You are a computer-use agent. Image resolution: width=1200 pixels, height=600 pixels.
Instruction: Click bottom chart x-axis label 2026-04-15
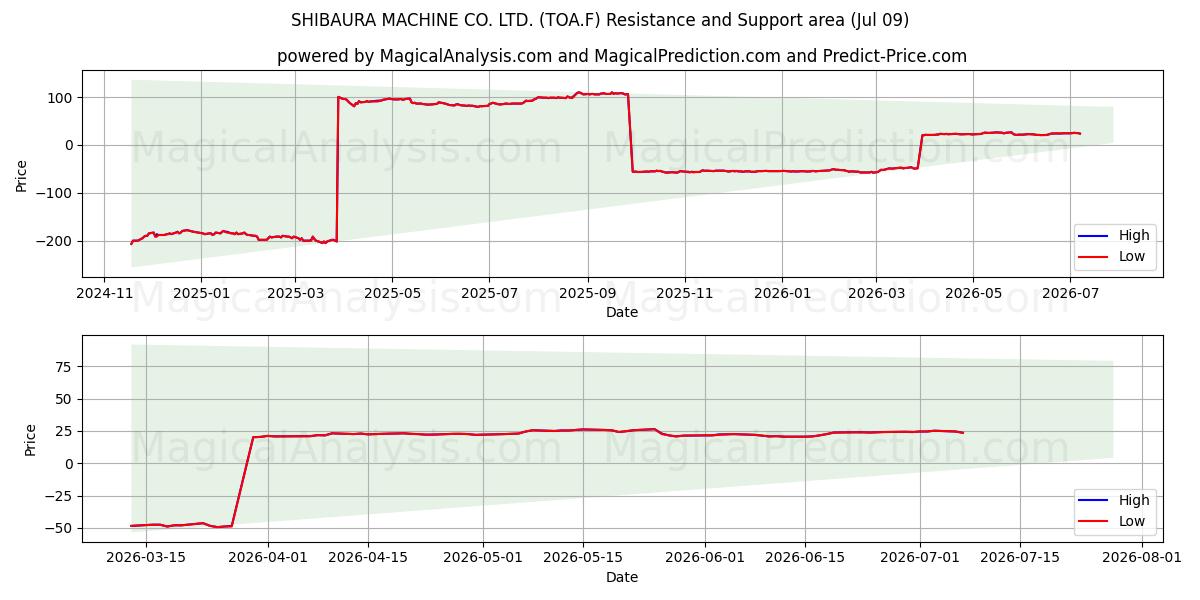point(368,559)
